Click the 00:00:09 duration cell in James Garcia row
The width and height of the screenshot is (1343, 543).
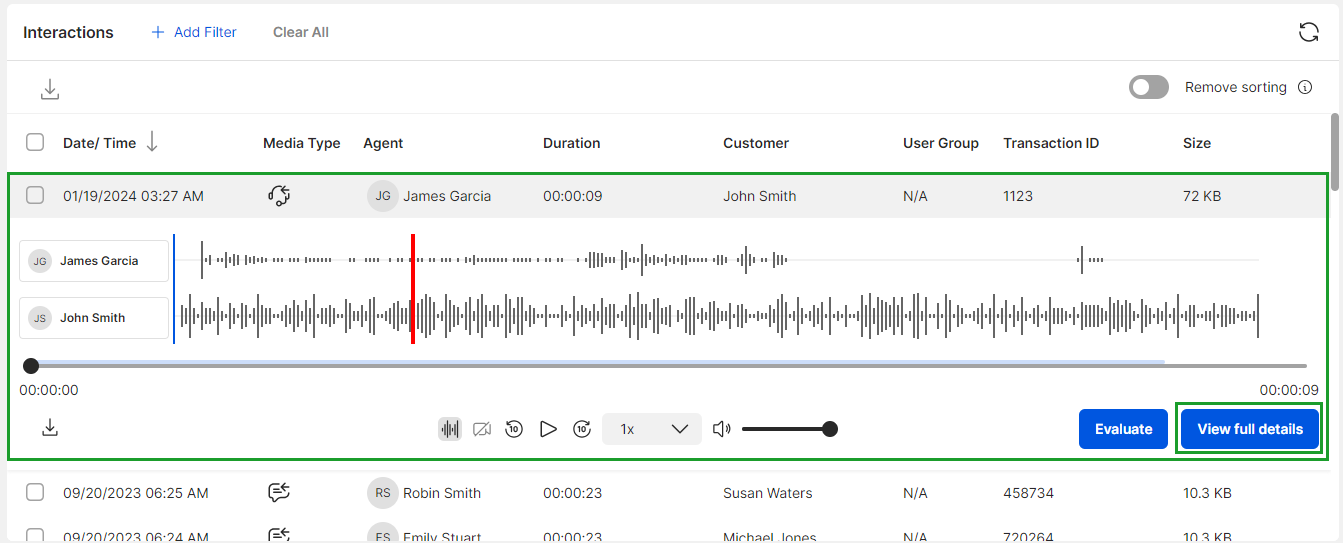point(573,196)
